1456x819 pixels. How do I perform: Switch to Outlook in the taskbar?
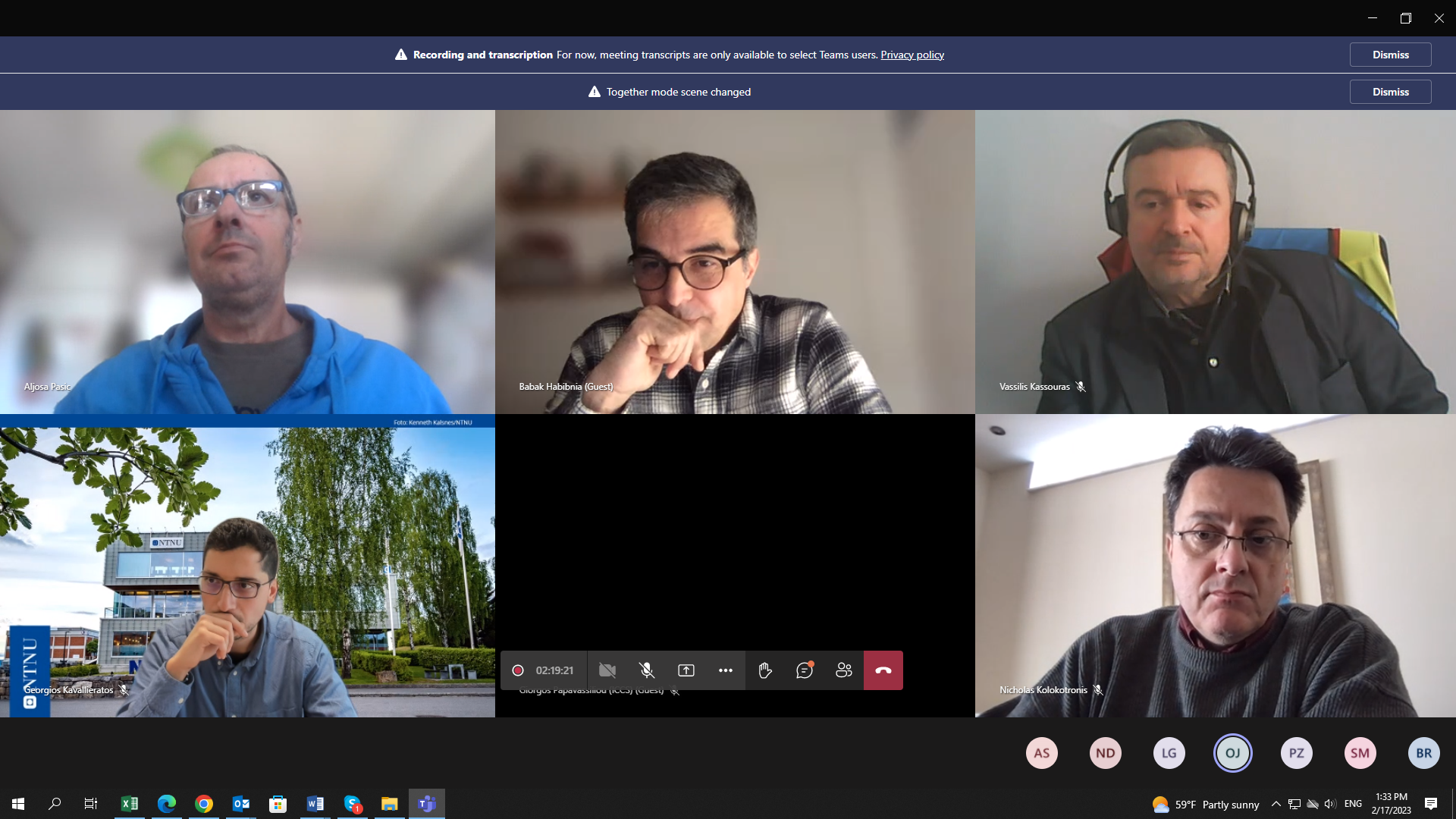241,804
